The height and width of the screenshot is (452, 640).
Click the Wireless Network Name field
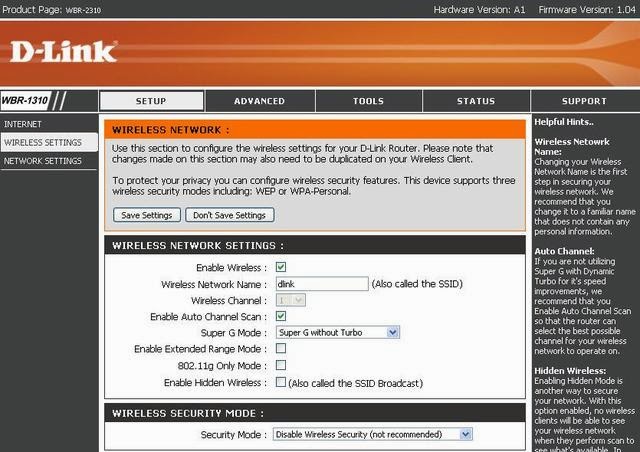(x=322, y=284)
